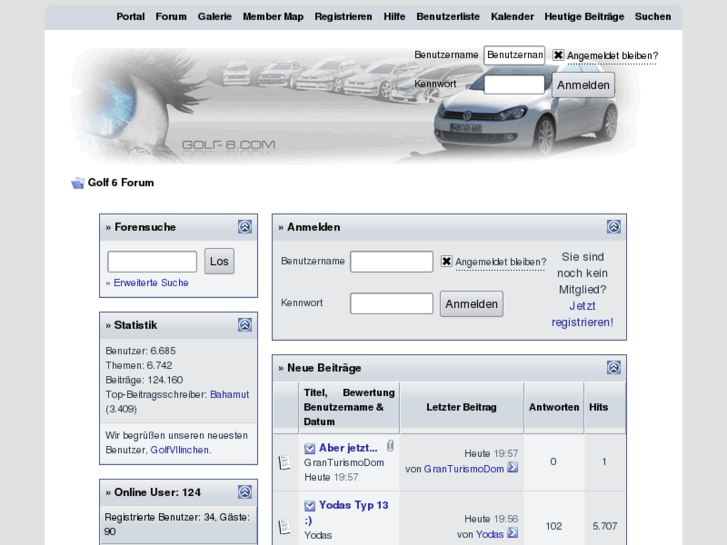
Task: Open GranTurismoDom last poster link
Action: [464, 469]
